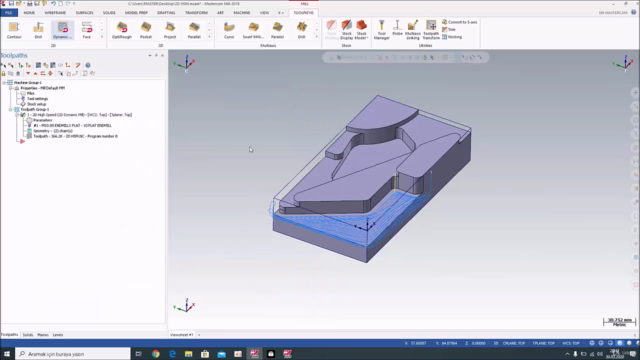Open Google Chrome from the taskbar

click(x=156, y=354)
